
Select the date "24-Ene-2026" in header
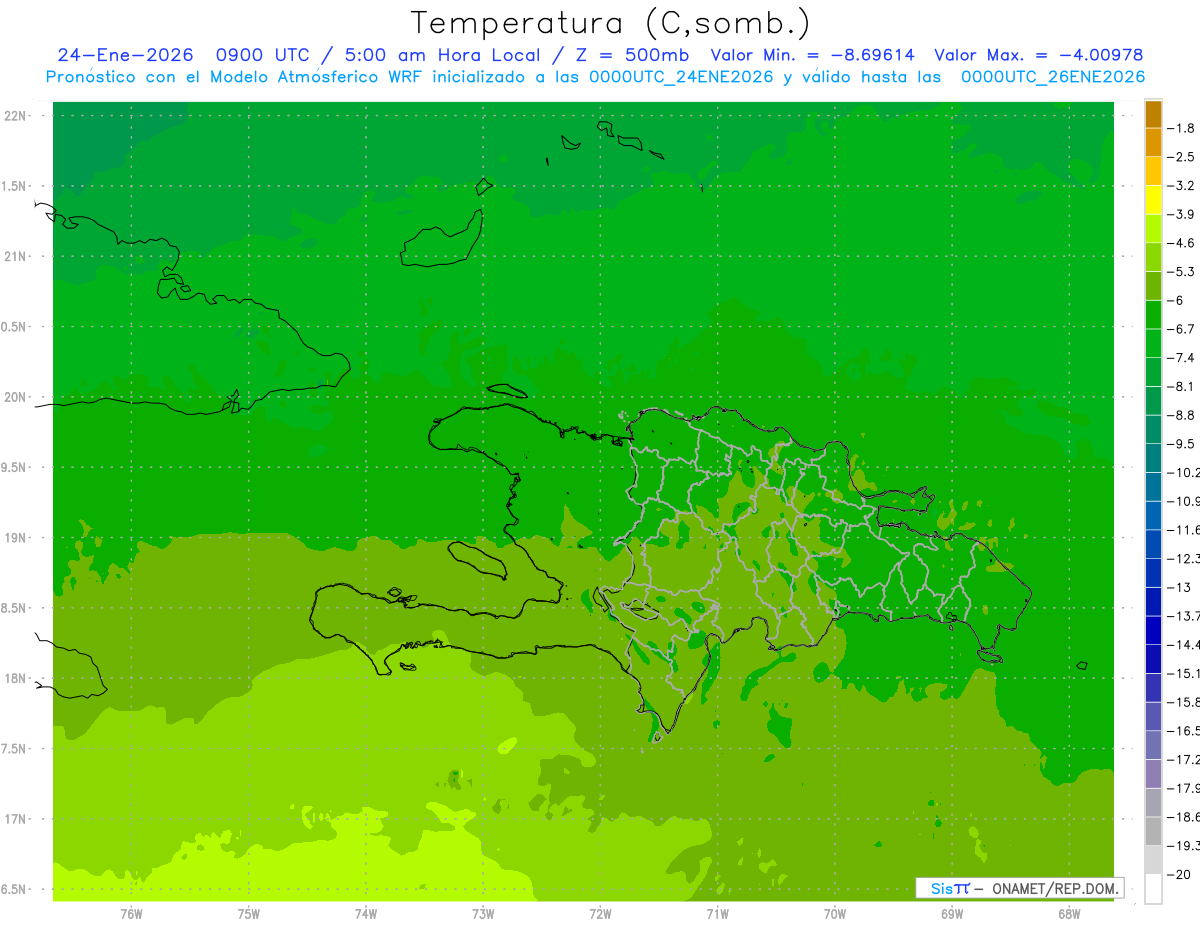tap(124, 55)
